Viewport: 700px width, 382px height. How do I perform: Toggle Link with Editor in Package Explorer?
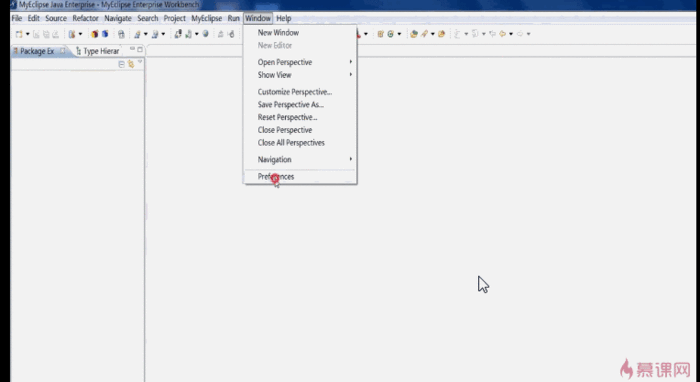tap(131, 64)
